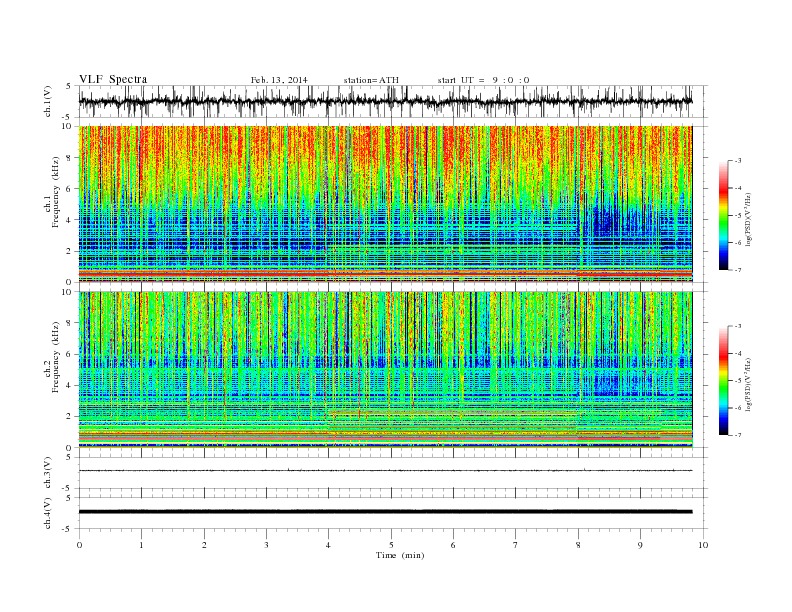Click the ch.2 spectrogram panel

[x=385, y=370]
